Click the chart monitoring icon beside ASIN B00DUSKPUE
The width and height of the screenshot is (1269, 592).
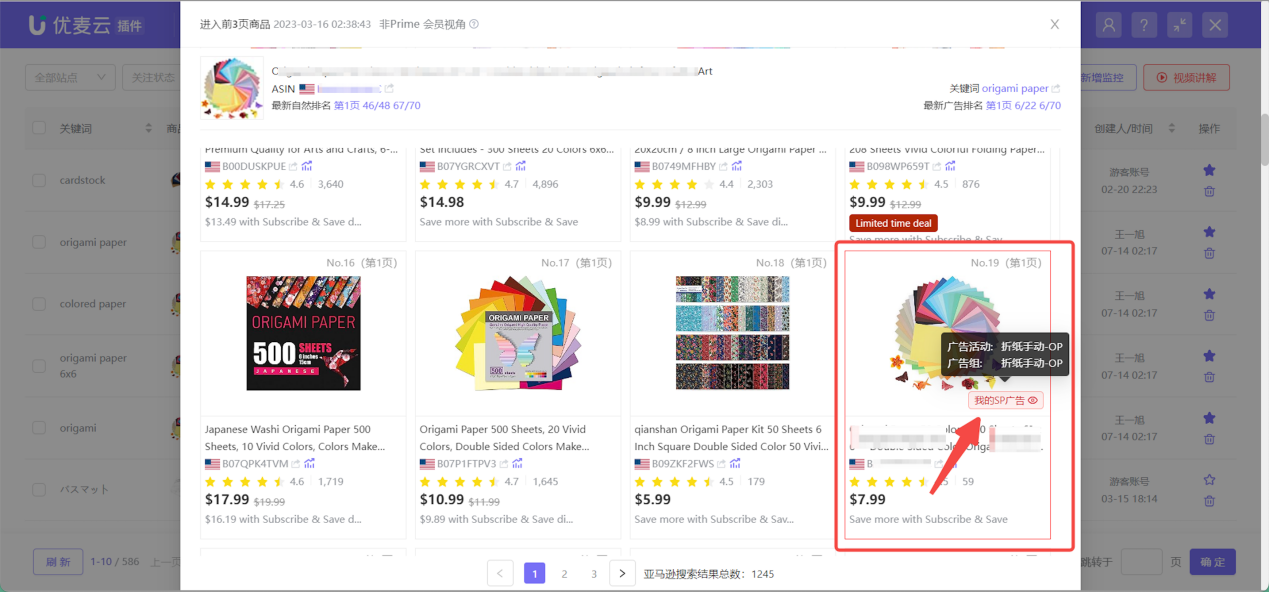click(303, 166)
